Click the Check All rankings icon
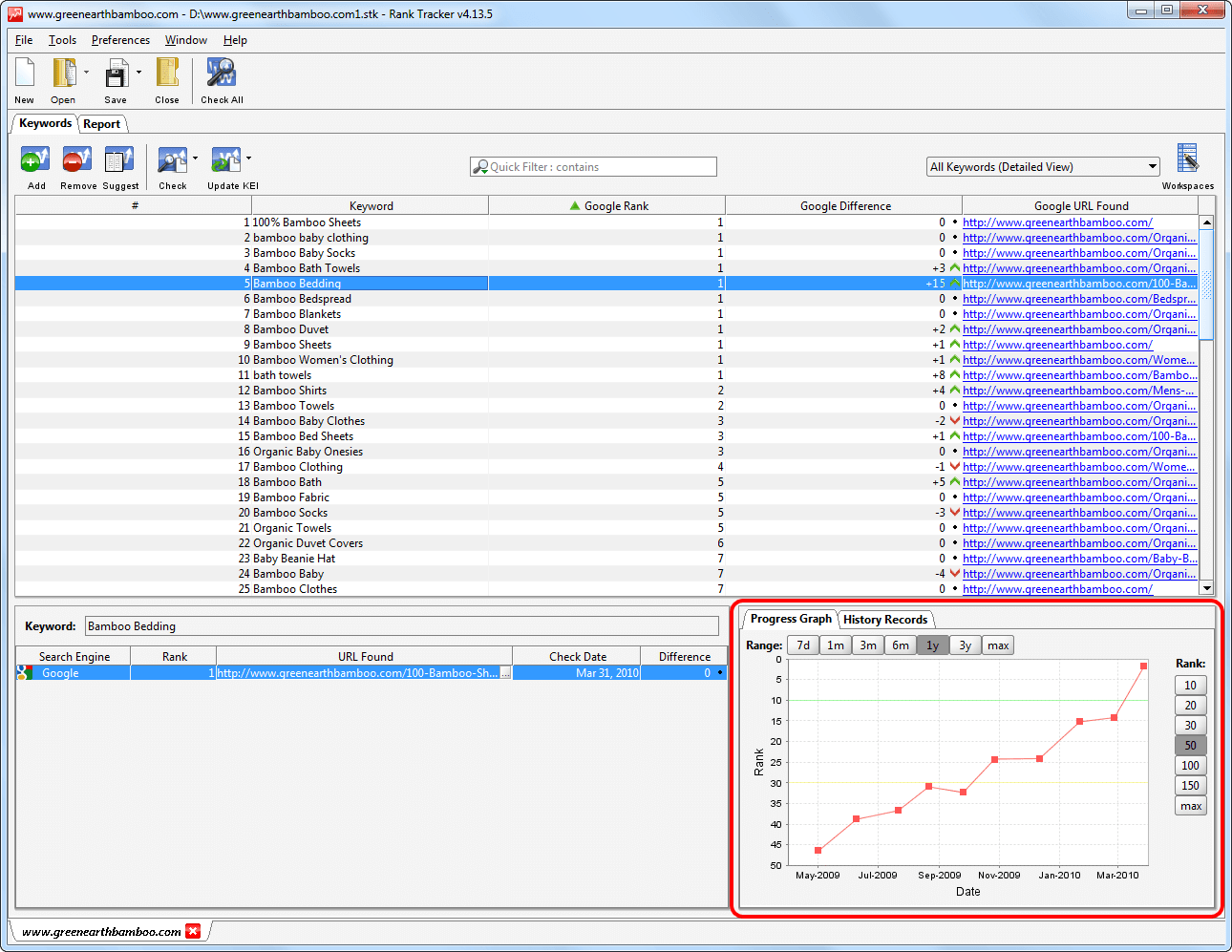The width and height of the screenshot is (1232, 952). coord(222,74)
